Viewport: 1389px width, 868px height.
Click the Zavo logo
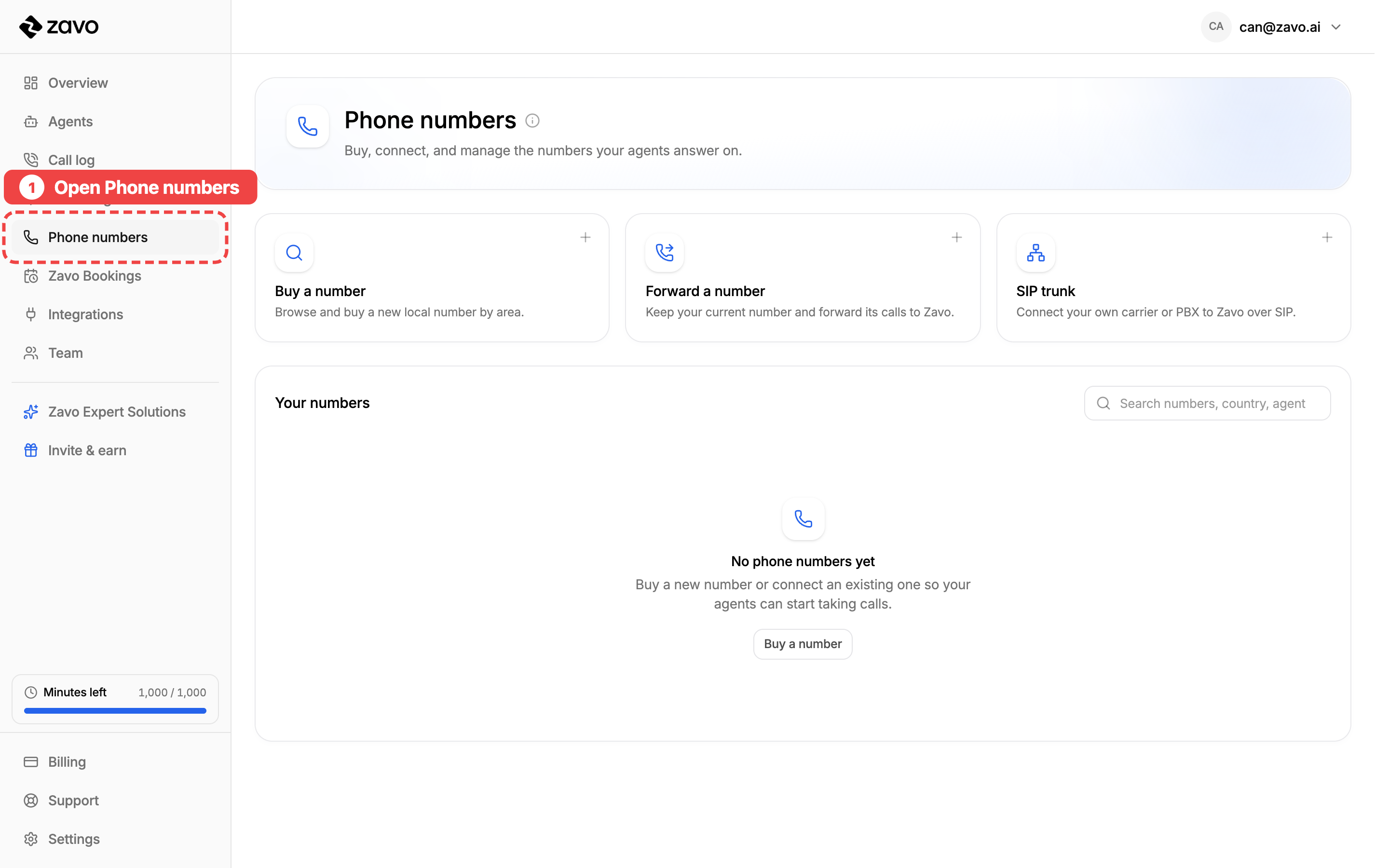58,27
